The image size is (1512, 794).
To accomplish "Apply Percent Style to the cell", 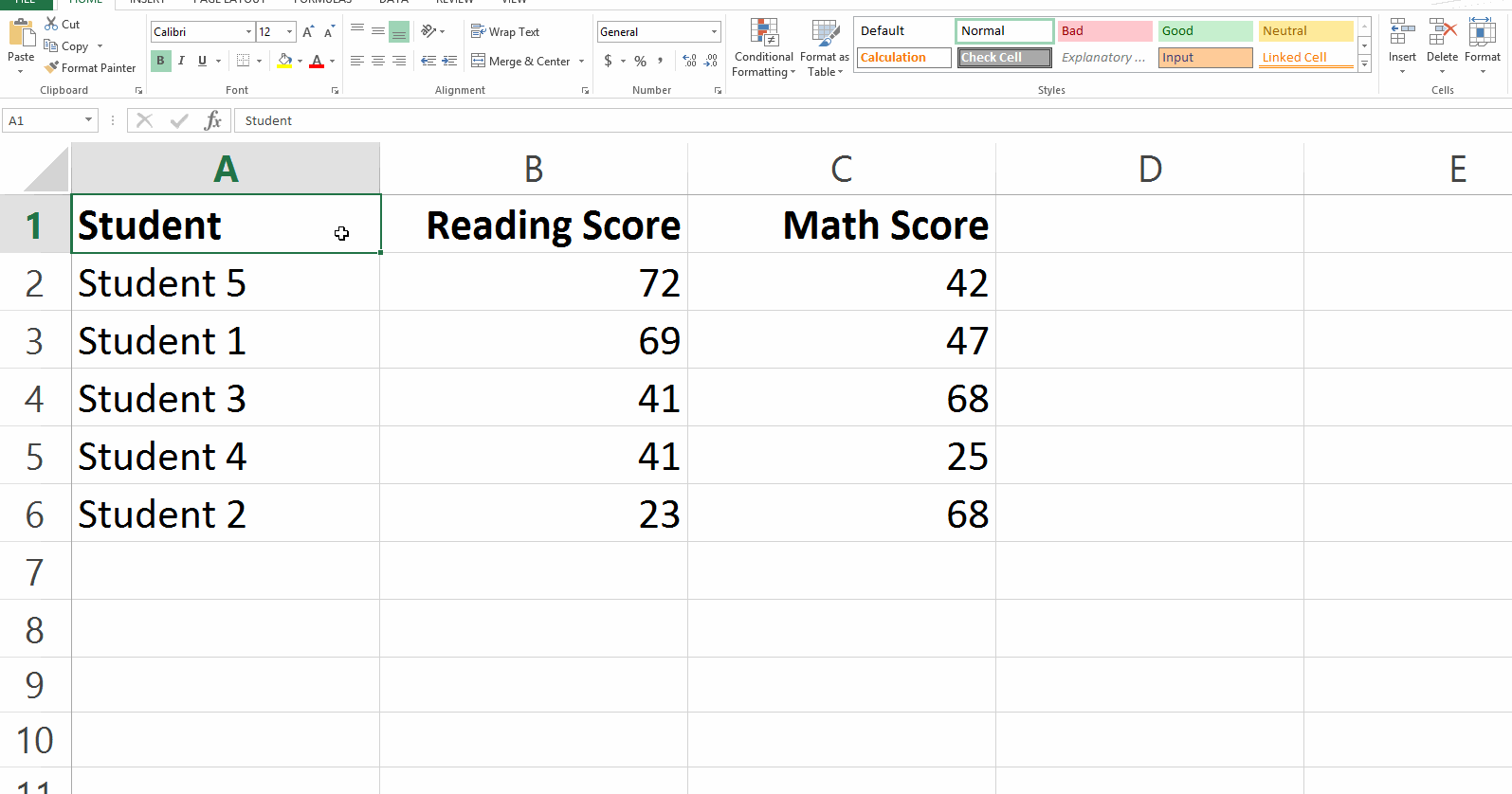I will pyautogui.click(x=641, y=61).
